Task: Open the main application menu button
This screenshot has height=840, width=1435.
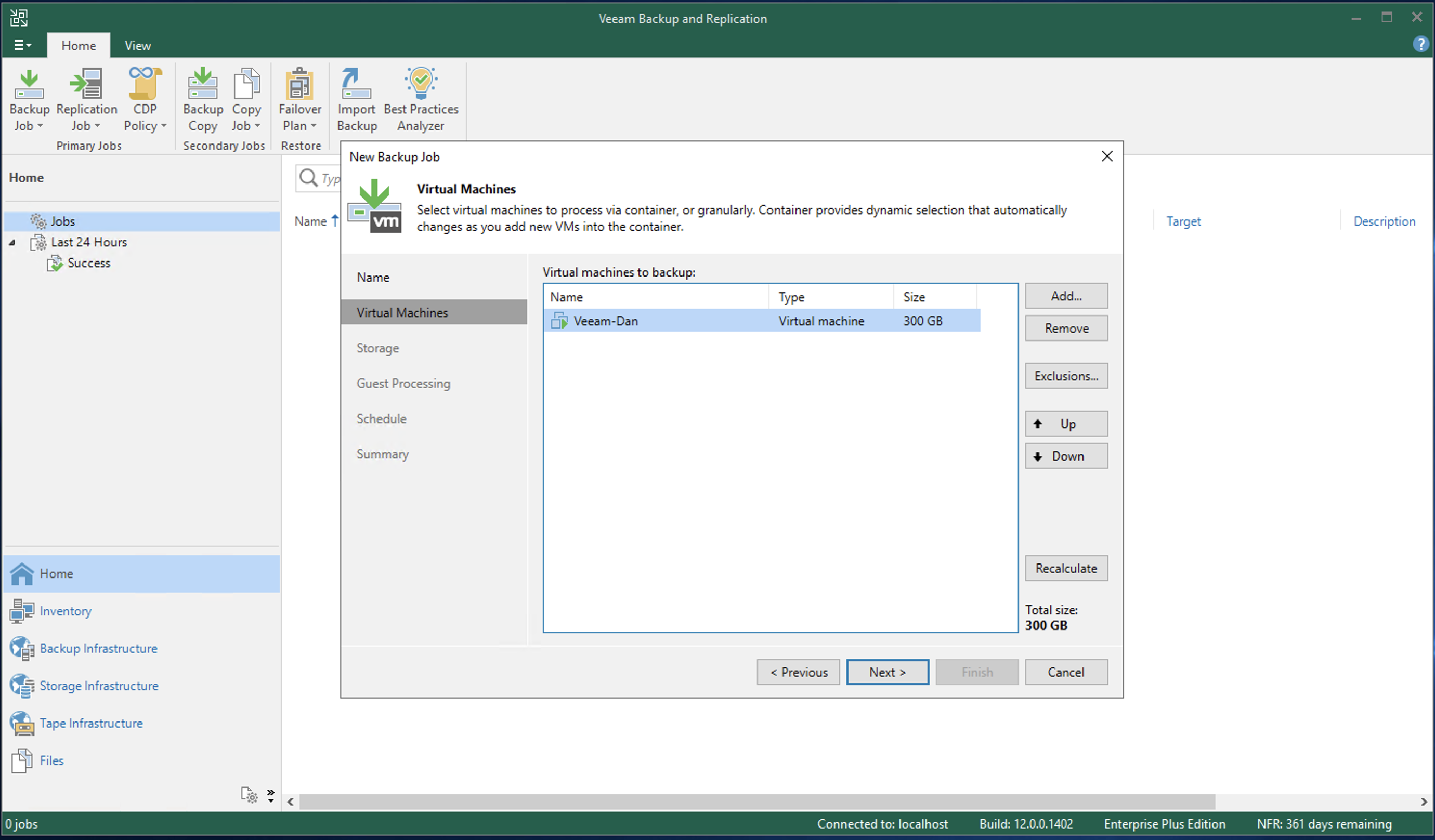Action: (22, 45)
